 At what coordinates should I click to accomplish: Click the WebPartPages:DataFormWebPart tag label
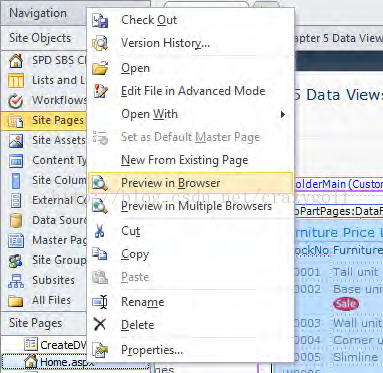[338, 211]
